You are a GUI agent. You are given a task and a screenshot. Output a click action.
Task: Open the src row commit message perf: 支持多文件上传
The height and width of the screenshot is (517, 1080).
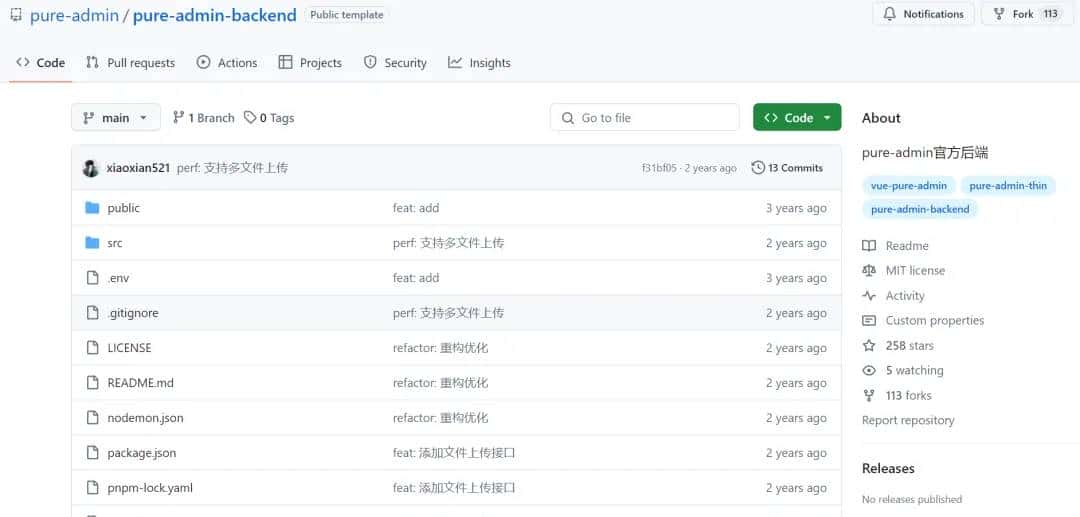(448, 243)
